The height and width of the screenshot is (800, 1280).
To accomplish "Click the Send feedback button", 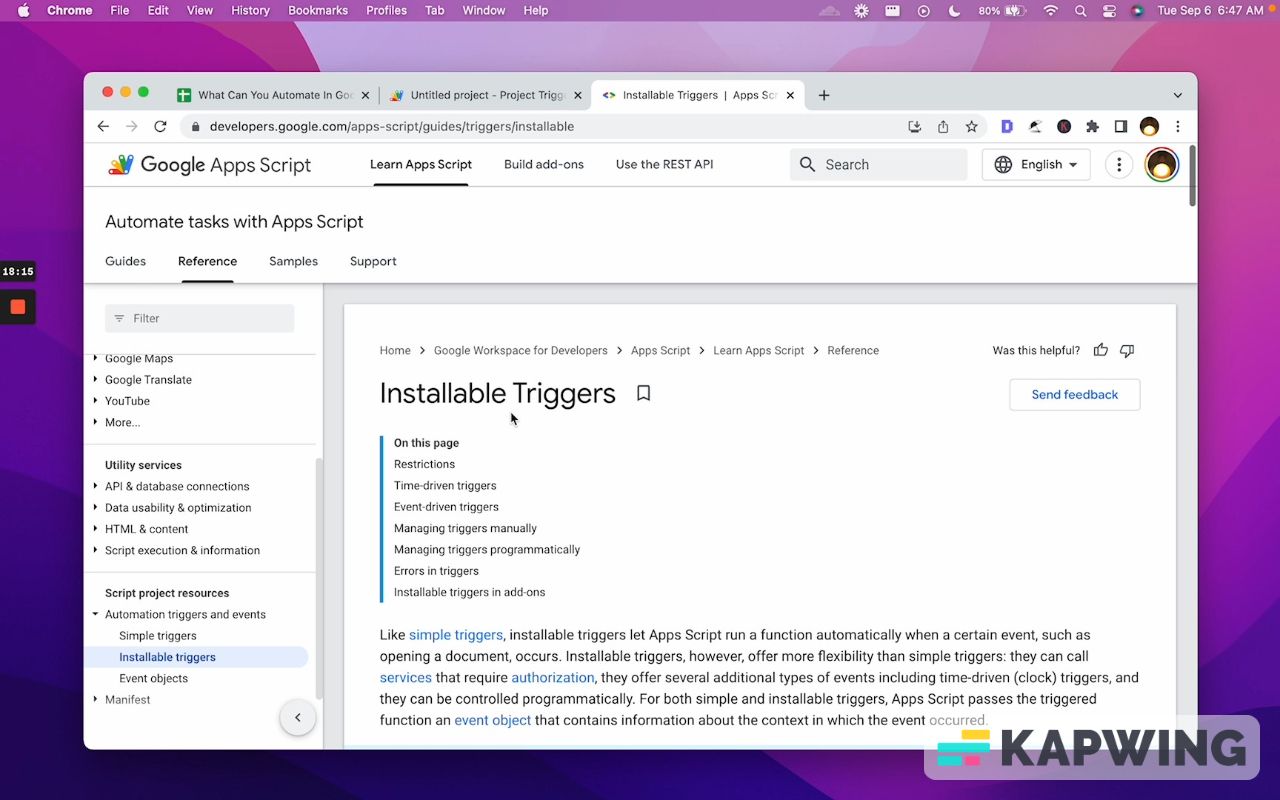I will (x=1075, y=395).
